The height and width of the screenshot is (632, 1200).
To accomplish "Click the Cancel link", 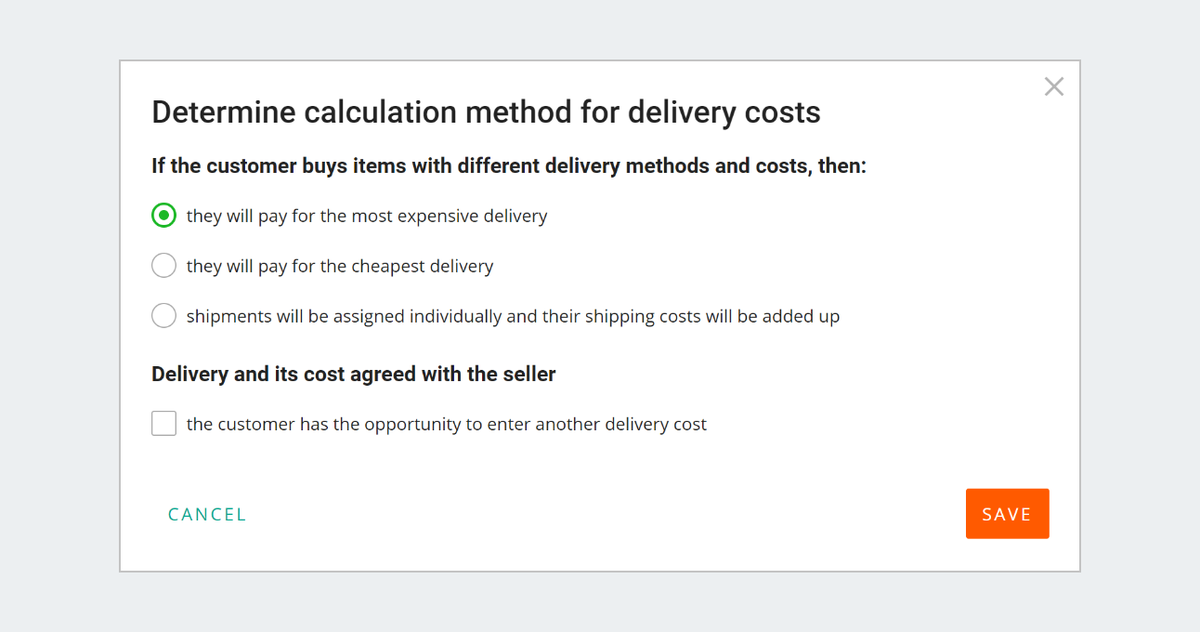I will [x=207, y=514].
